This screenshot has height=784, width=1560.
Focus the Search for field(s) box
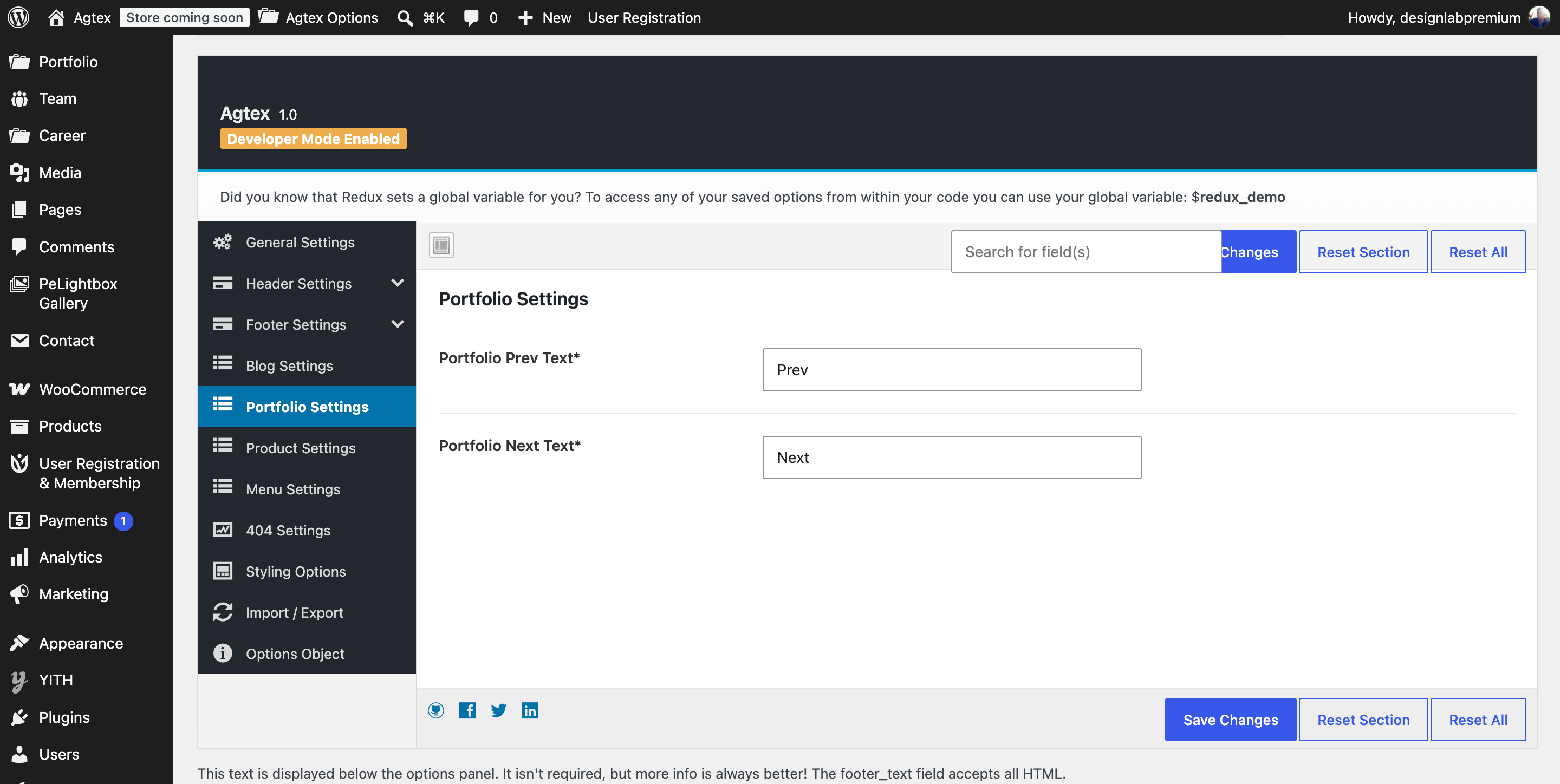1086,252
